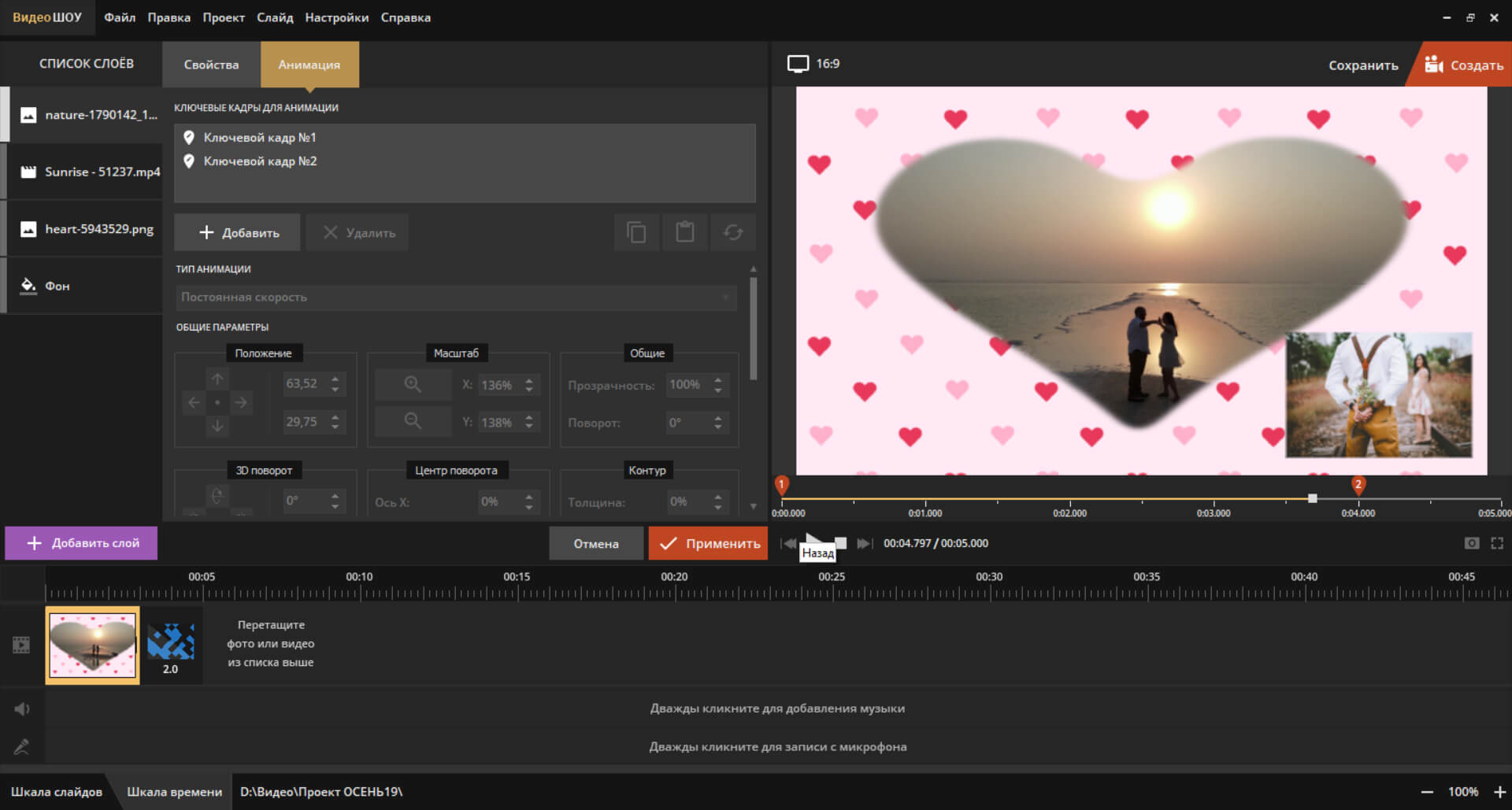
Task: Open the 2.0 transition thumbnail
Action: tap(171, 645)
